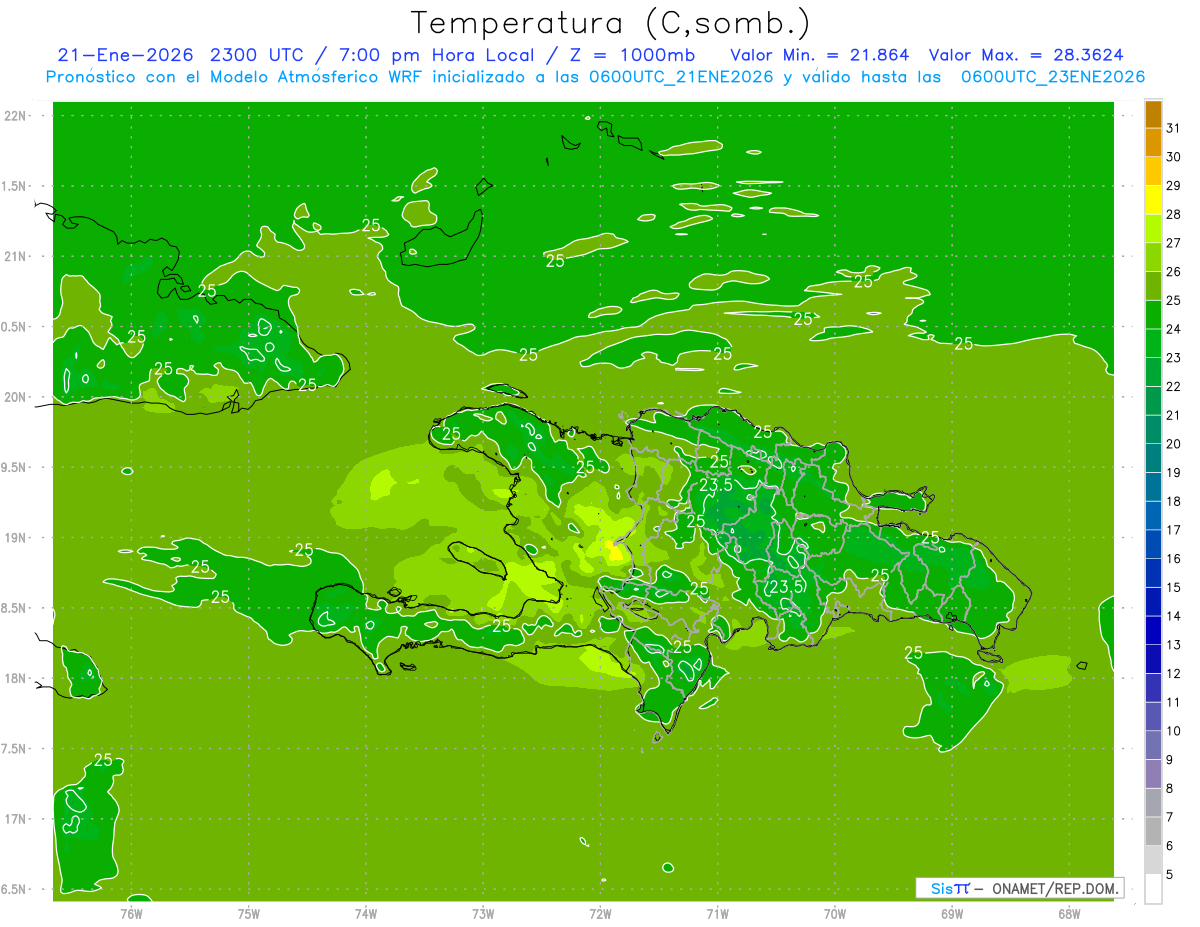1200x927 pixels.
Task: Click the '72W' longitude axis label
Action: point(600,913)
